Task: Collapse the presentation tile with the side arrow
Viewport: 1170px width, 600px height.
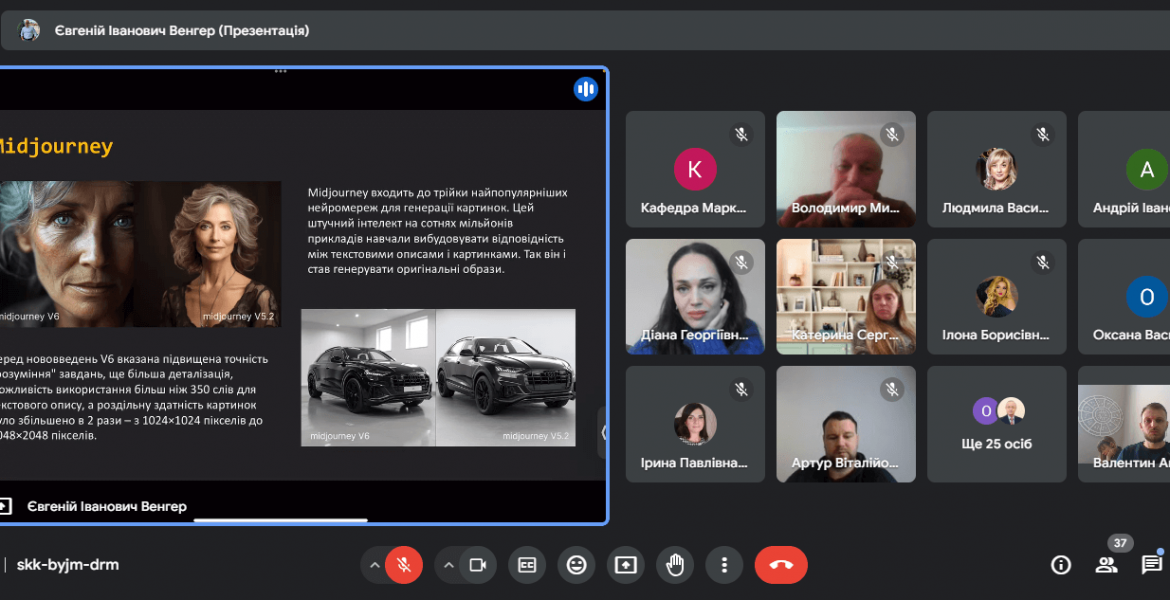Action: [603, 432]
